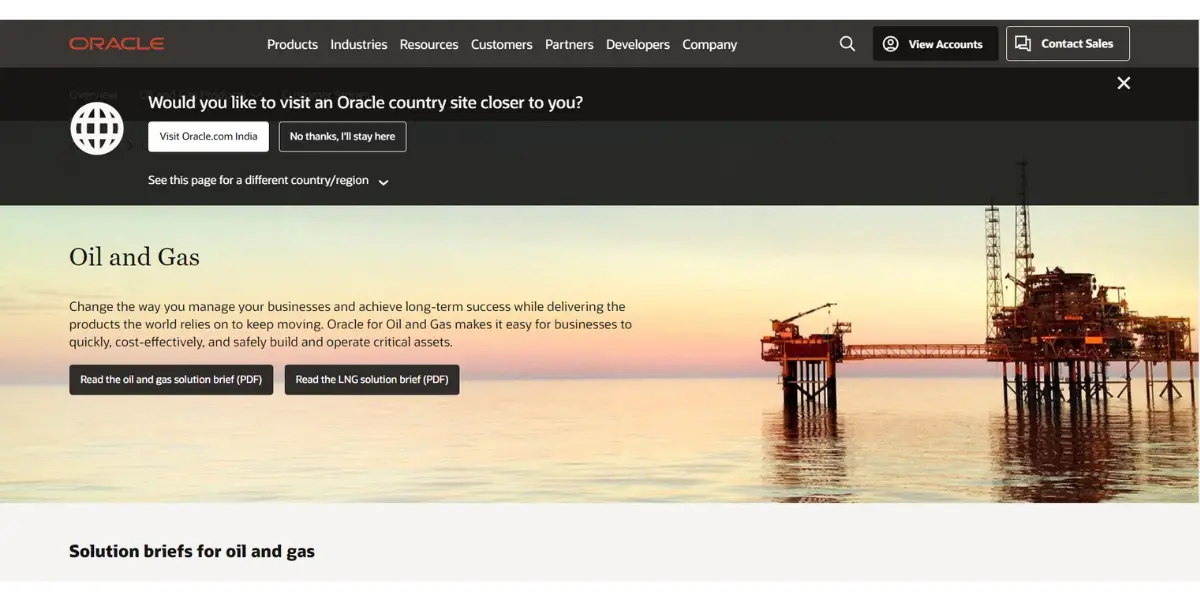The width and height of the screenshot is (1200, 600).
Task: Close the country site banner
Action: click(1124, 83)
